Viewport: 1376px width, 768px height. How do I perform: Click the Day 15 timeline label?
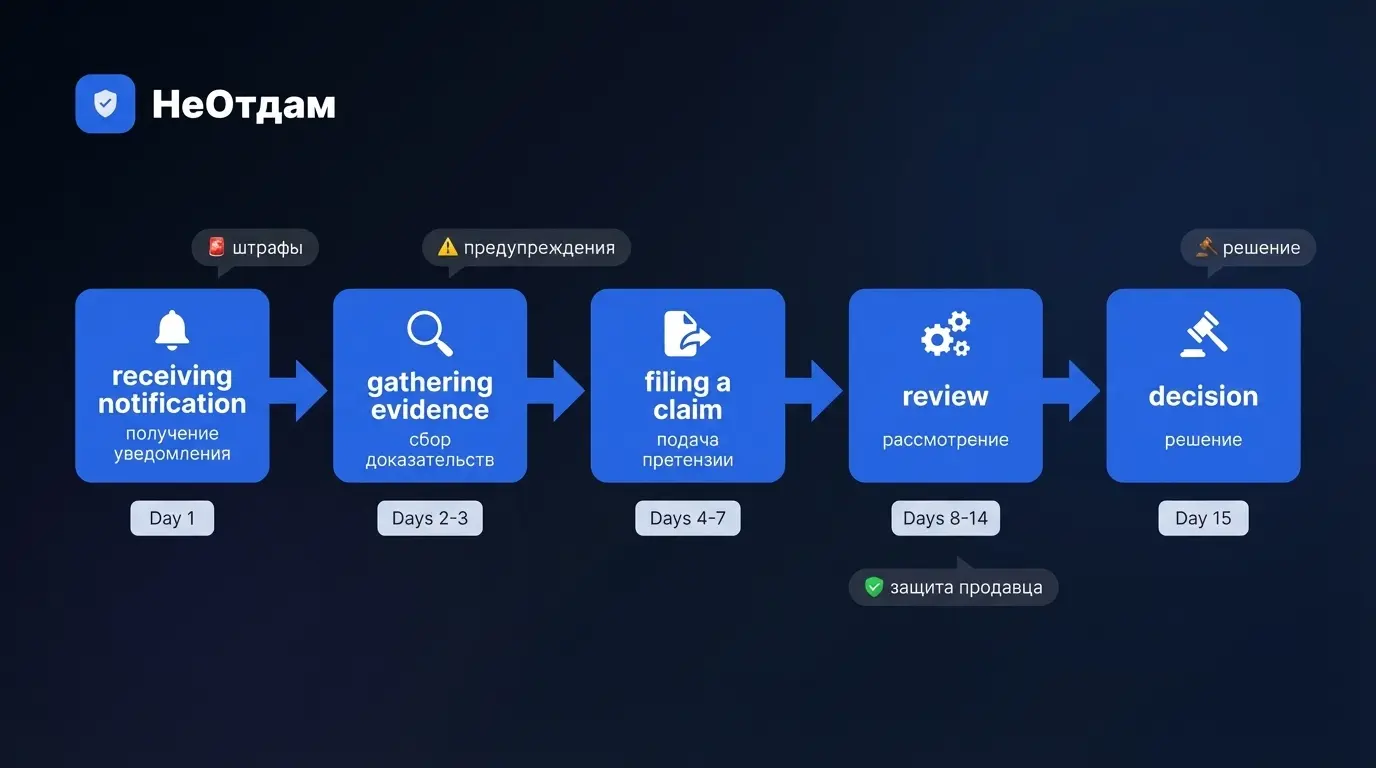click(x=1203, y=518)
